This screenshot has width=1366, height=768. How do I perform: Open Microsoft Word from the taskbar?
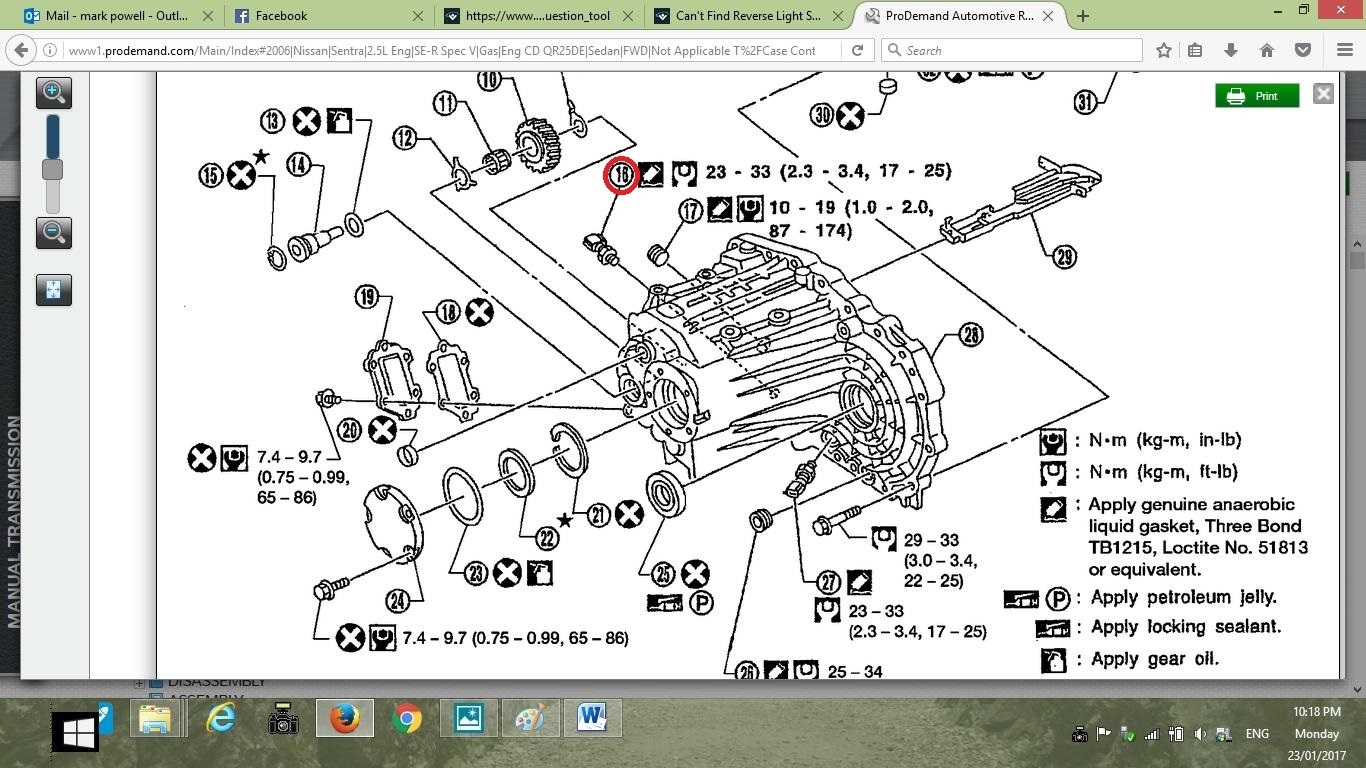(x=592, y=719)
